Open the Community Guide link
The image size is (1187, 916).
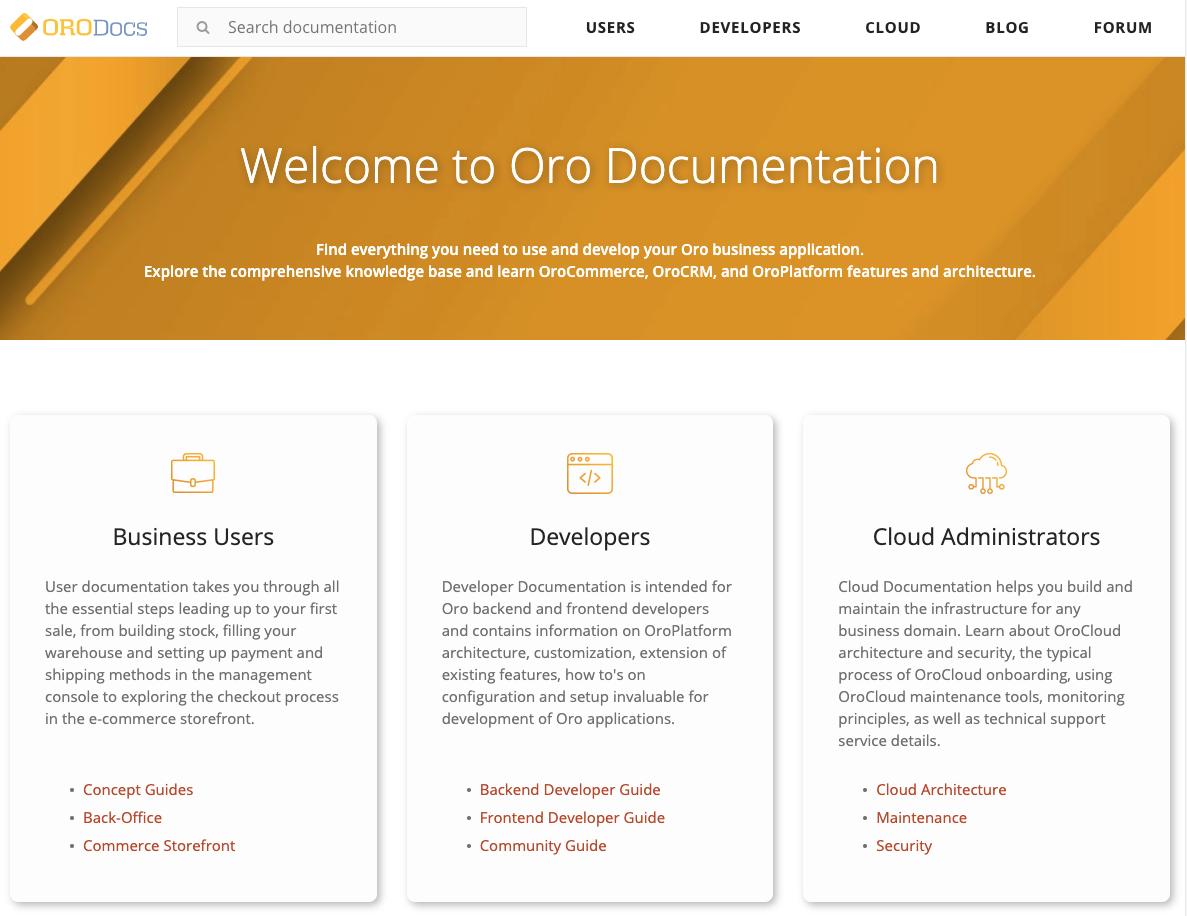[x=543, y=846]
